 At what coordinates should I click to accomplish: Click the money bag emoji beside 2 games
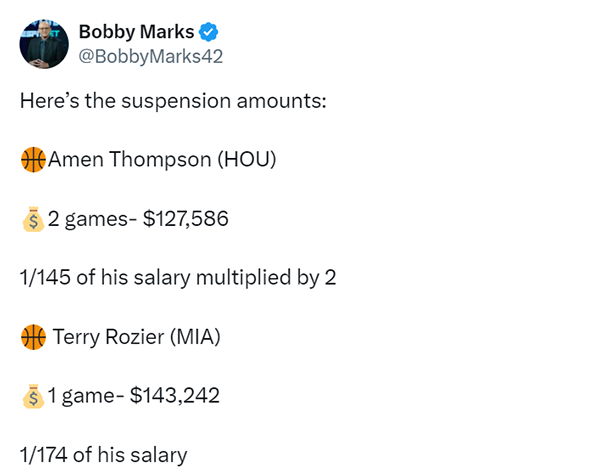click(x=33, y=220)
